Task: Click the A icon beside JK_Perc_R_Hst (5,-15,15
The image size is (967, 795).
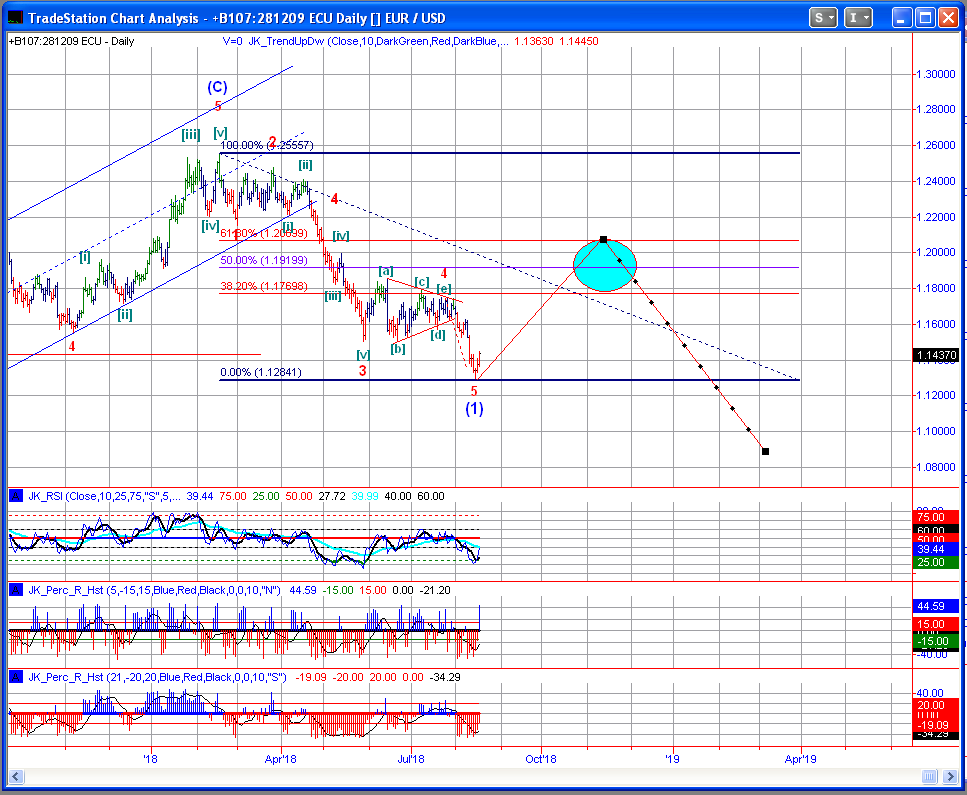Action: click(15, 590)
